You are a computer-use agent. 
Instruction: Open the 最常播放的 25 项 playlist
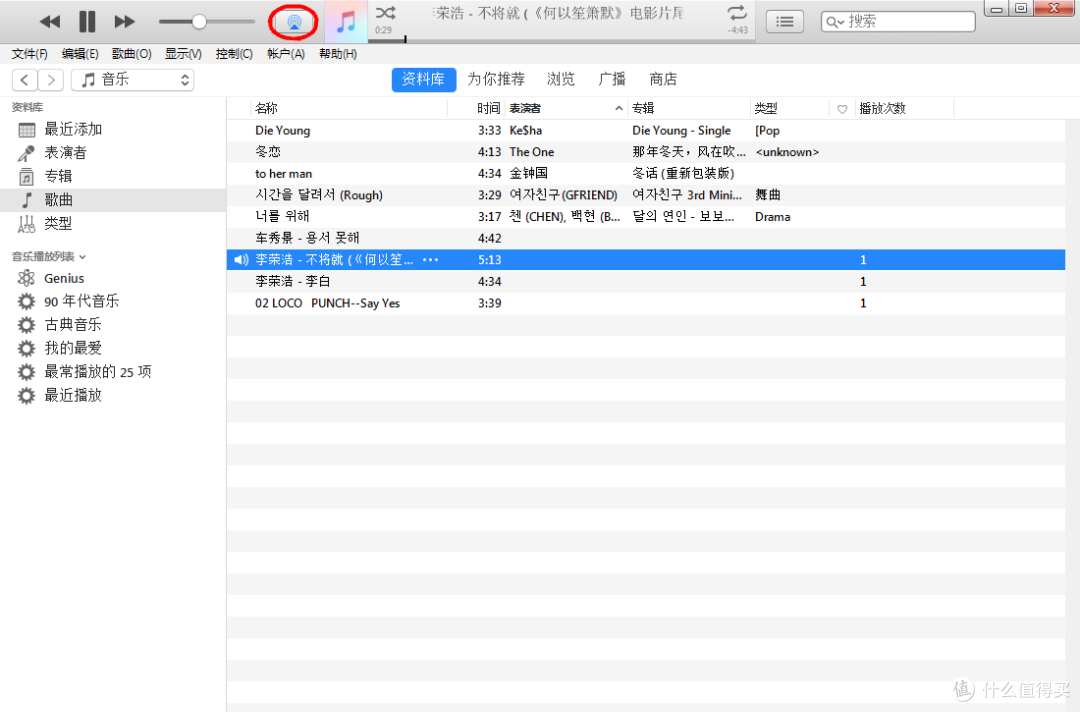pos(113,372)
